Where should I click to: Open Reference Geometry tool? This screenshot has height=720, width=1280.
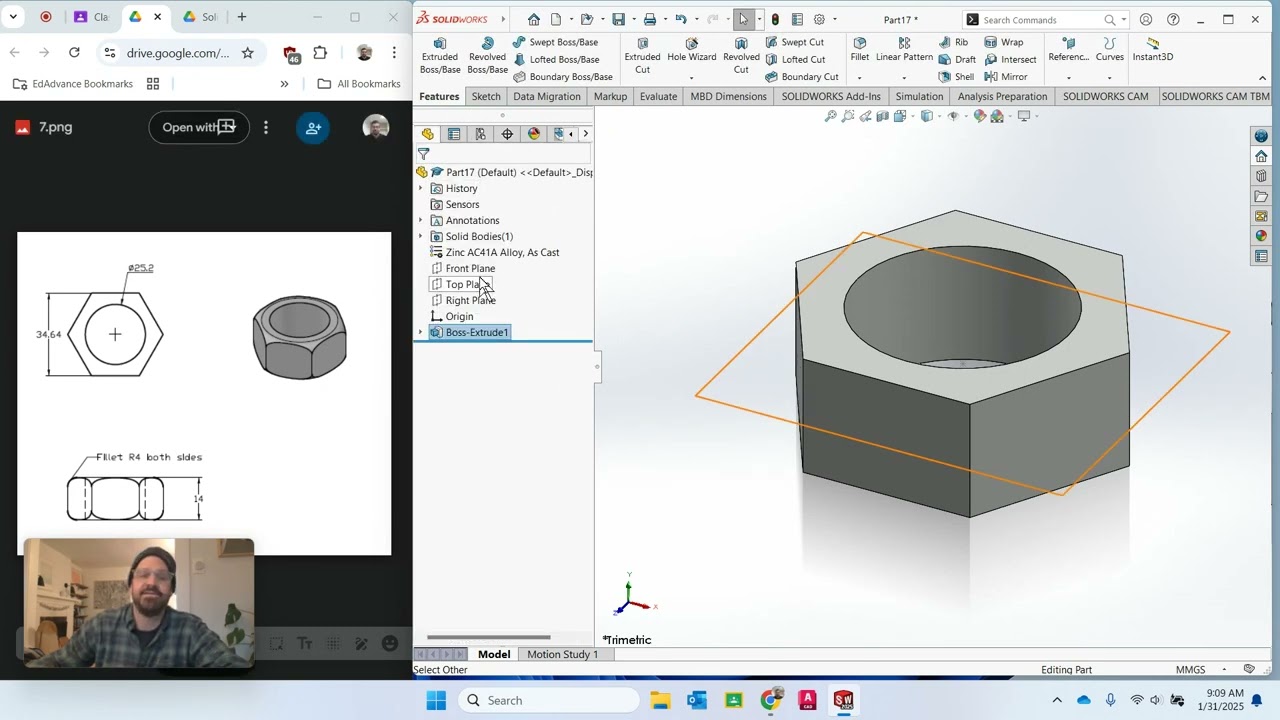[x=1069, y=50]
